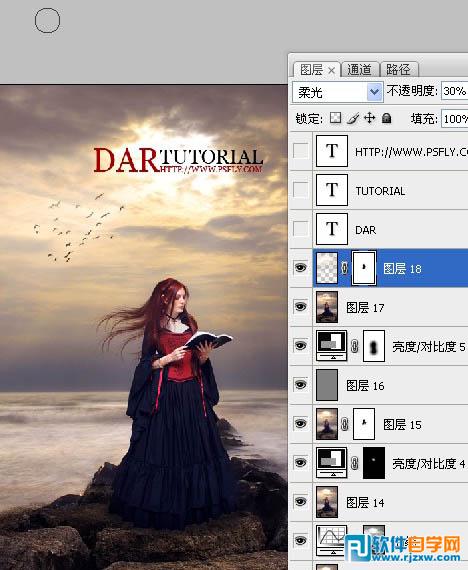The image size is (468, 570).
Task: Select 亮度/对比度 4 black mask thumbnail
Action: coord(374,462)
